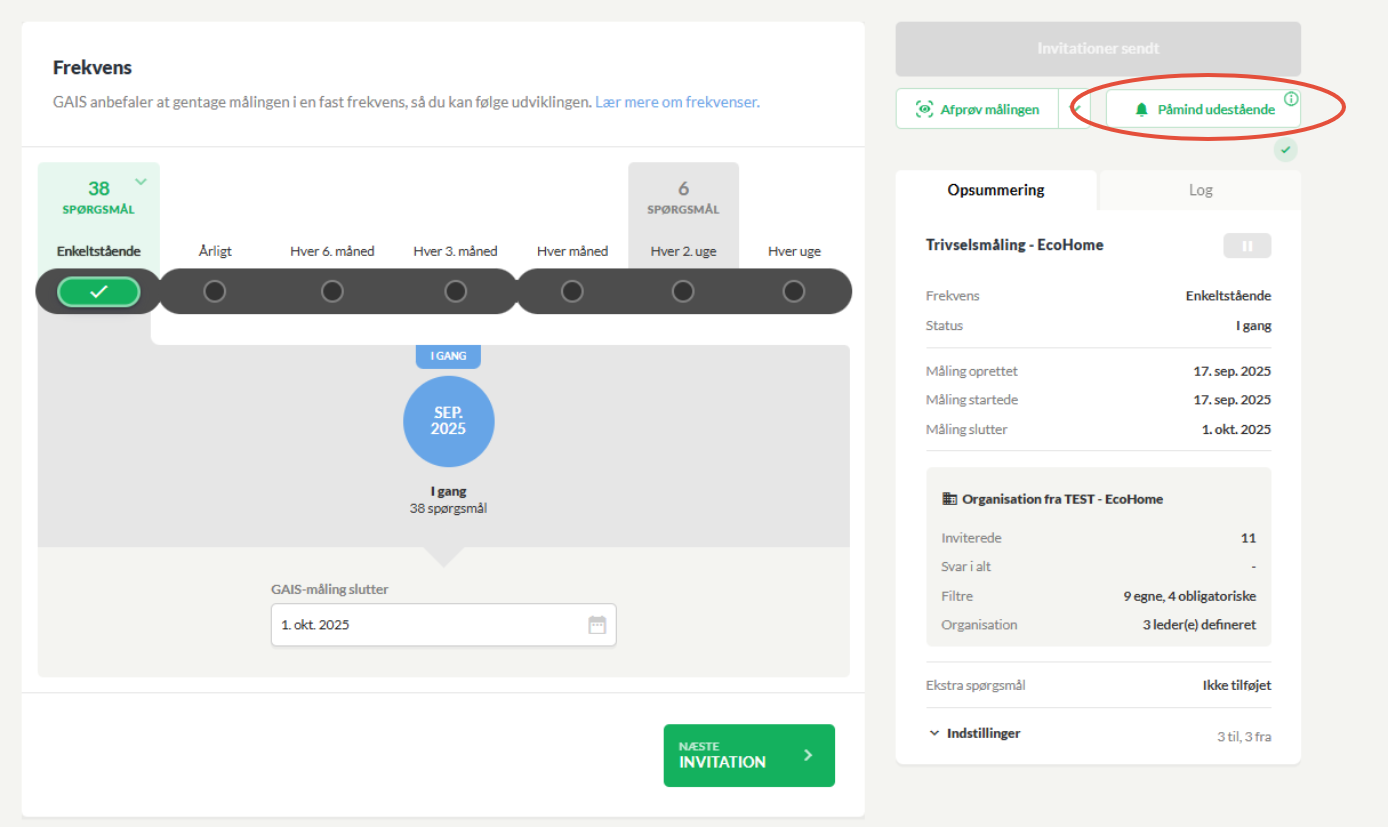Expand the 38 spørgsmål chevron
This screenshot has height=827, width=1388.
tap(141, 181)
